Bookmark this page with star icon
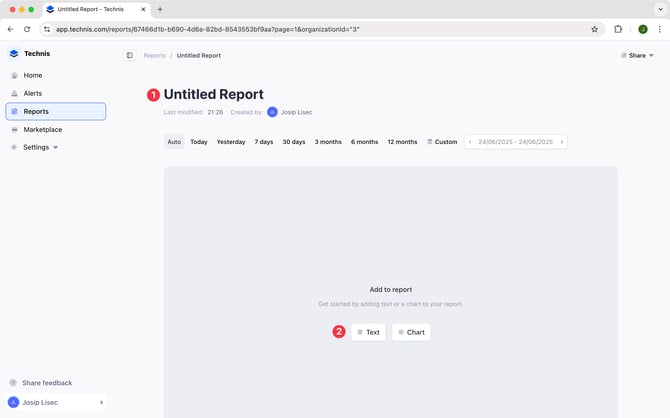Image resolution: width=670 pixels, height=418 pixels. pos(594,29)
